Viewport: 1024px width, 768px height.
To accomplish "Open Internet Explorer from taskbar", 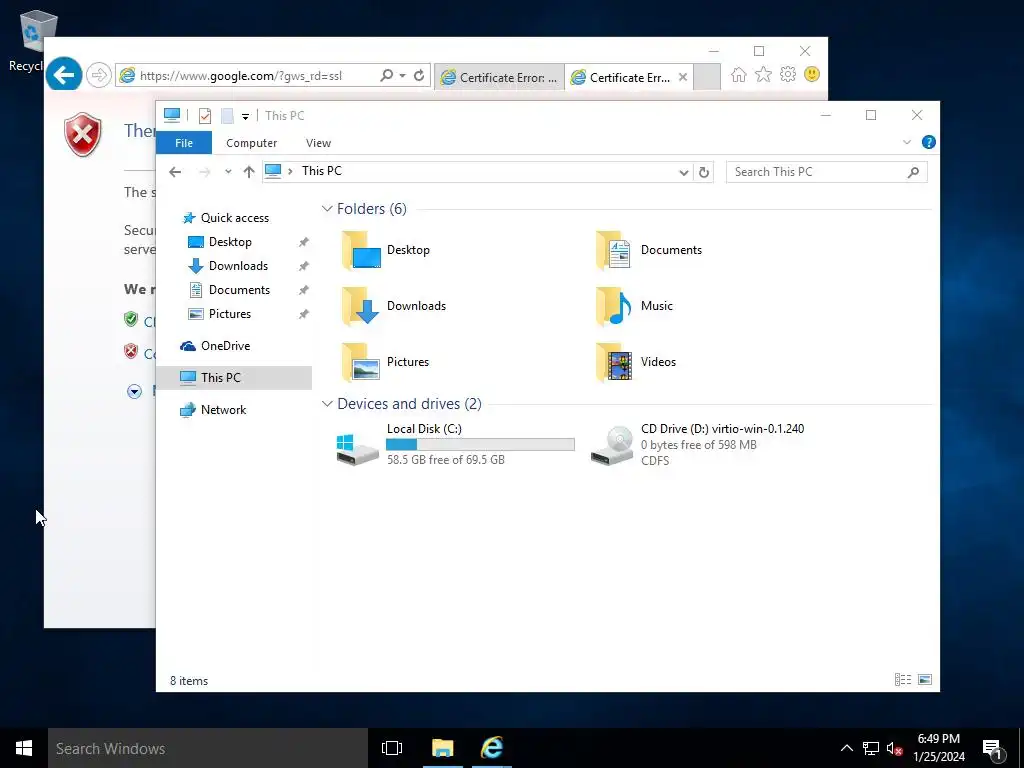I will pos(492,748).
